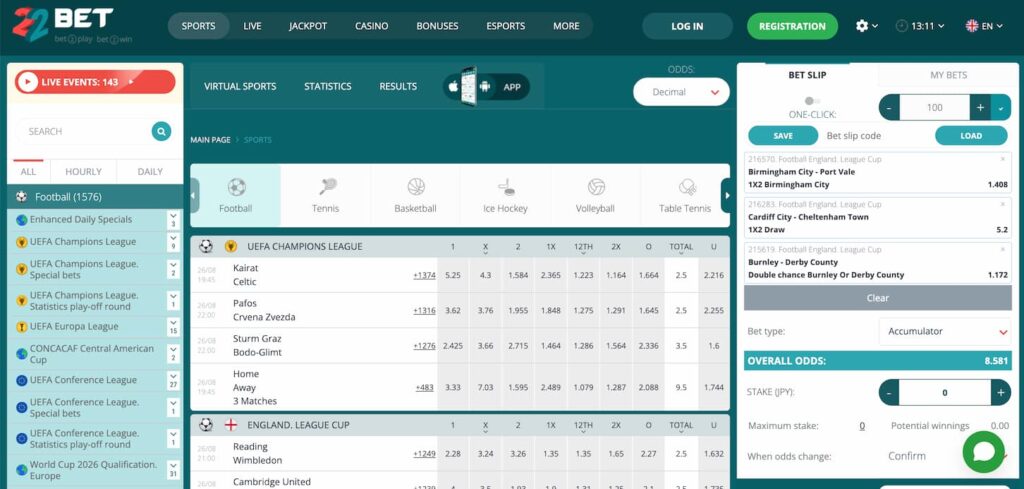This screenshot has width=1024, height=489.
Task: Open the Decimal odds format dropdown
Action: (681, 92)
